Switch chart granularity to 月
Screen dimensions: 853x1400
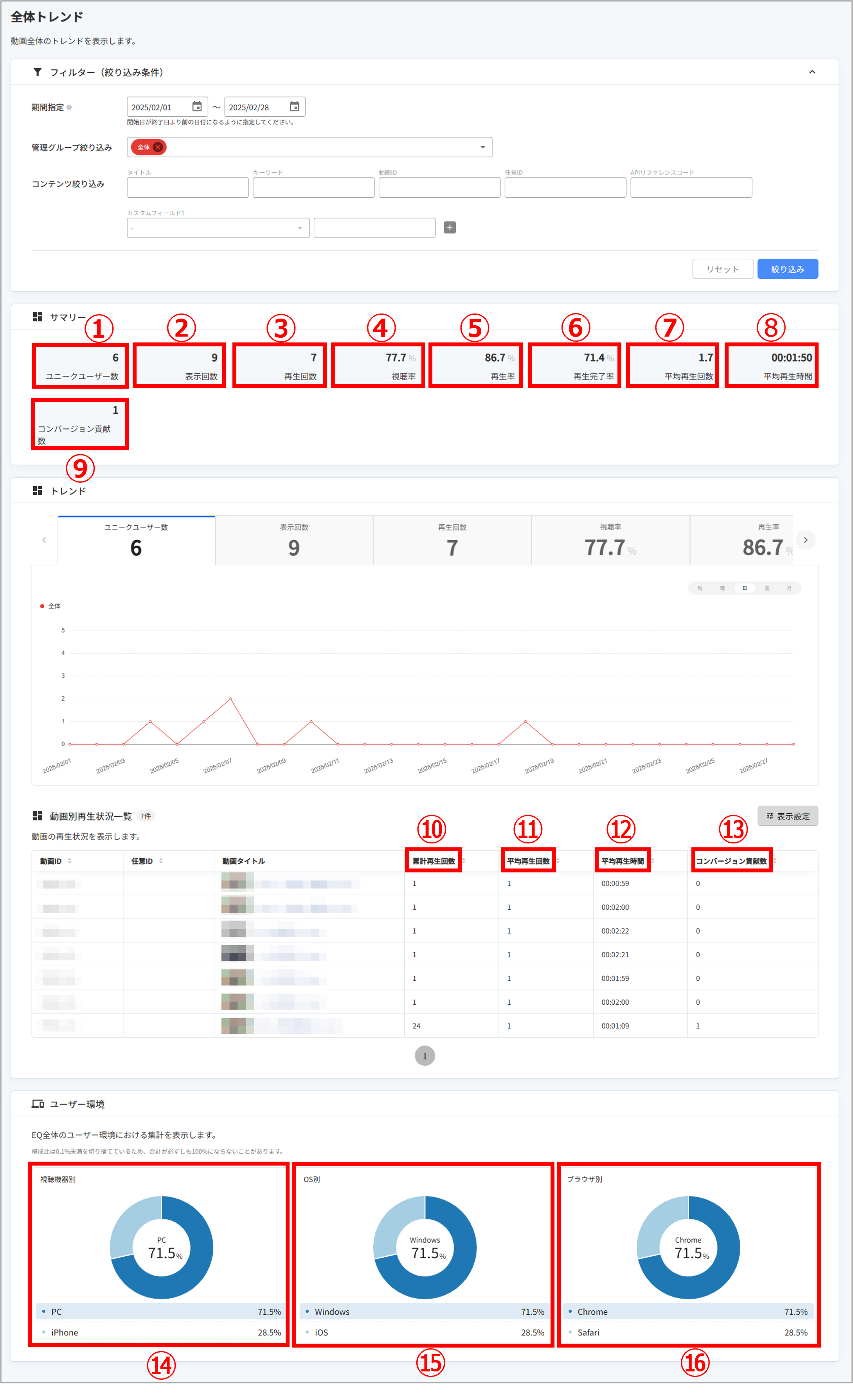click(789, 588)
